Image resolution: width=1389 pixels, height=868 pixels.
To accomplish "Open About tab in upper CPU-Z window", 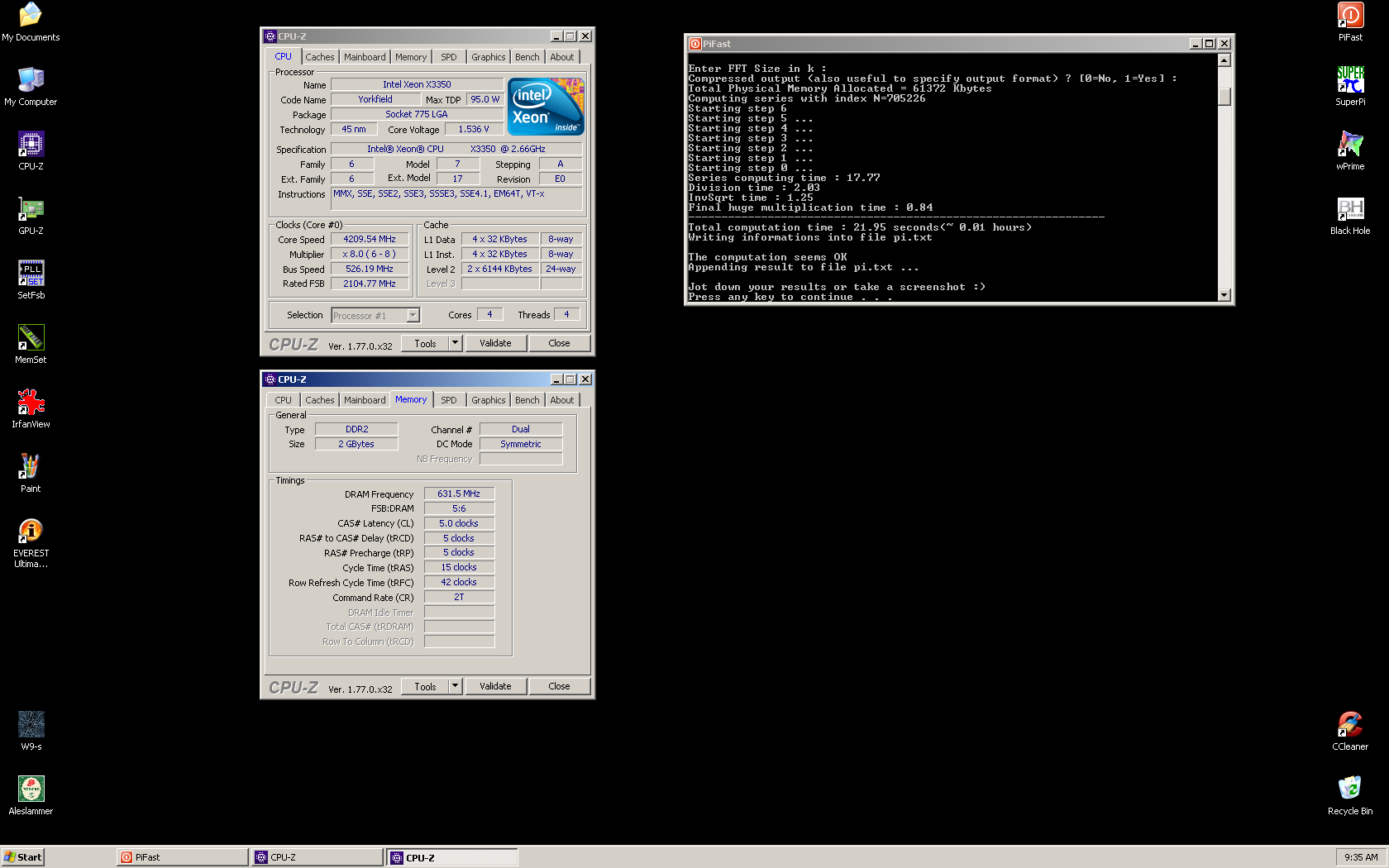I will click(x=562, y=57).
